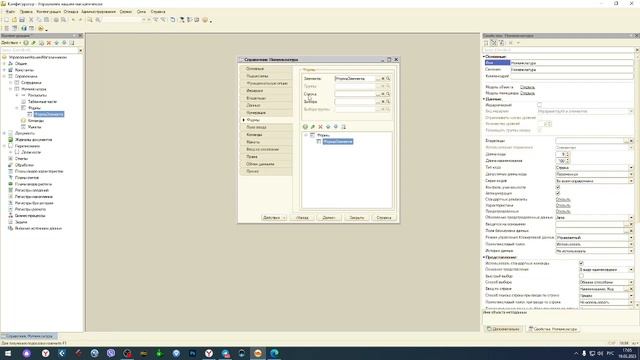Collapse the Представление section in properties panel
640x360 pixels.
[484, 257]
